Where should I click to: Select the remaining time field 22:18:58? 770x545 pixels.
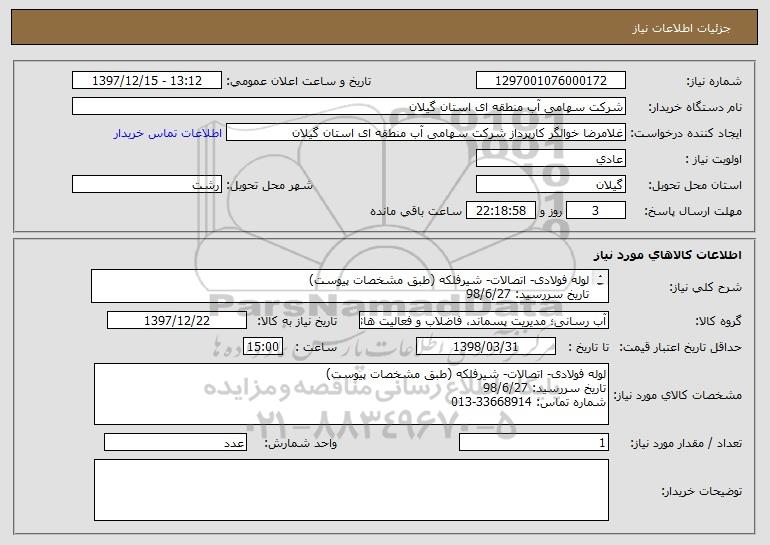click(500, 211)
